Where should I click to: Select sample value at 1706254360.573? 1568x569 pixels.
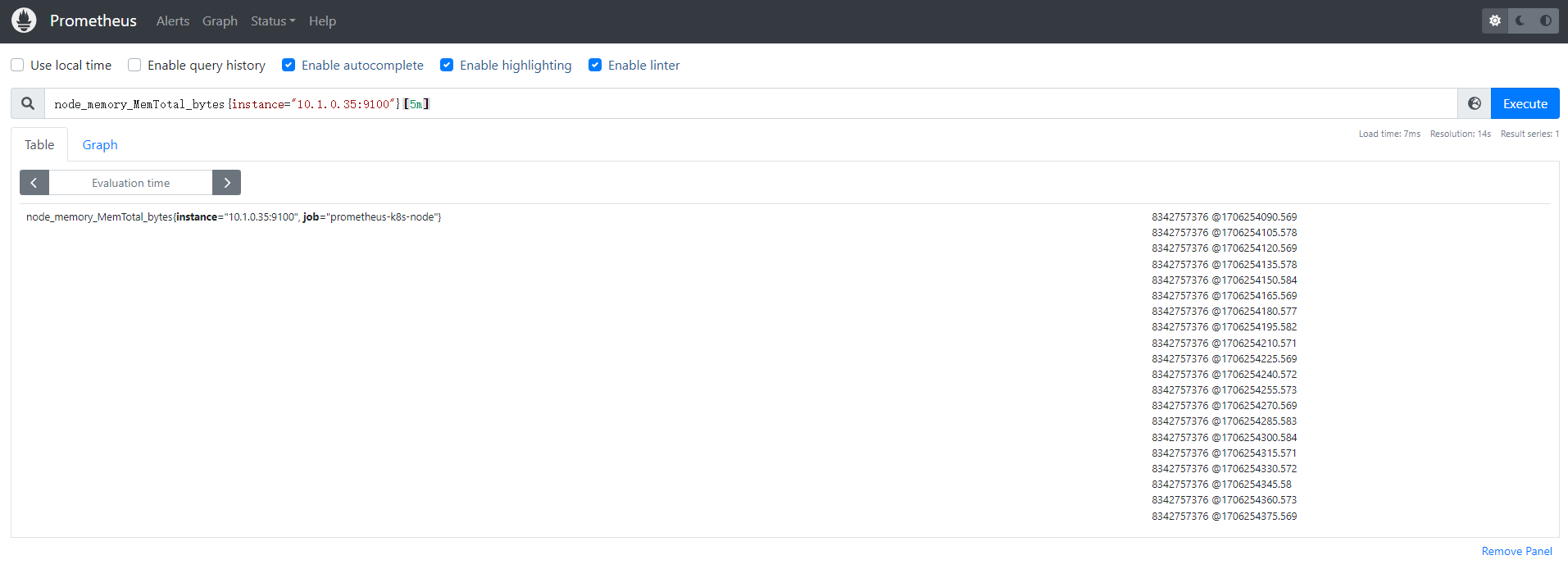click(1225, 500)
